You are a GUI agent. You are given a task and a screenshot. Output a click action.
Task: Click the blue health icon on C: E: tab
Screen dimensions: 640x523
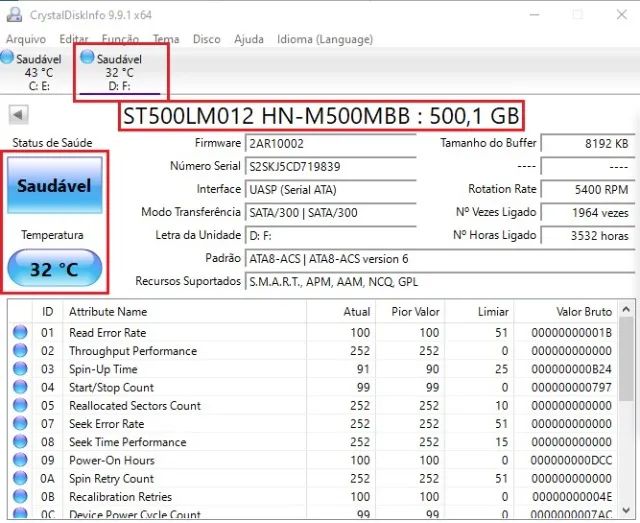pyautogui.click(x=7, y=57)
